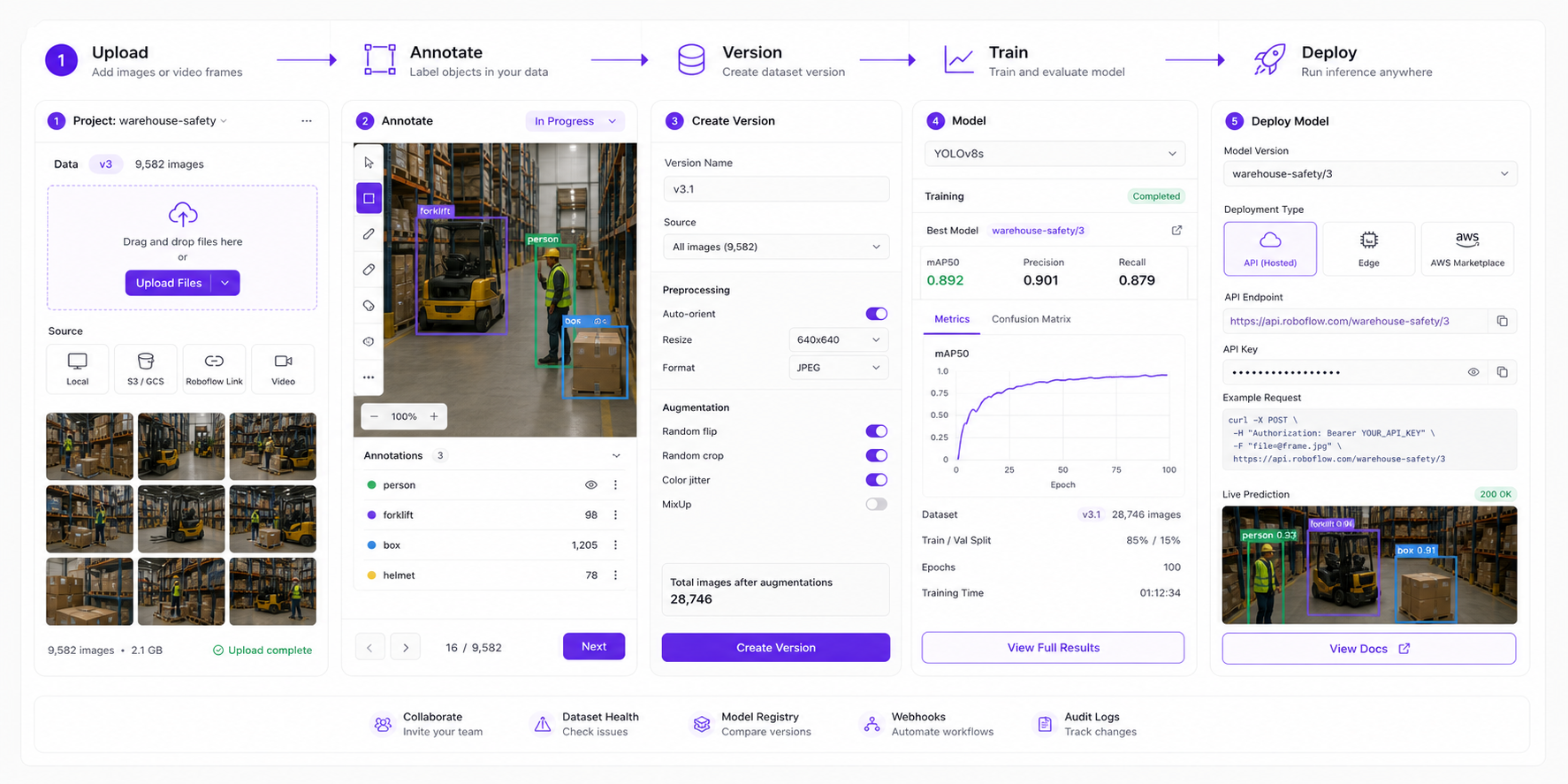Viewport: 1568px width, 784px height.
Task: Choose S3 / GCS source
Action: click(x=146, y=368)
